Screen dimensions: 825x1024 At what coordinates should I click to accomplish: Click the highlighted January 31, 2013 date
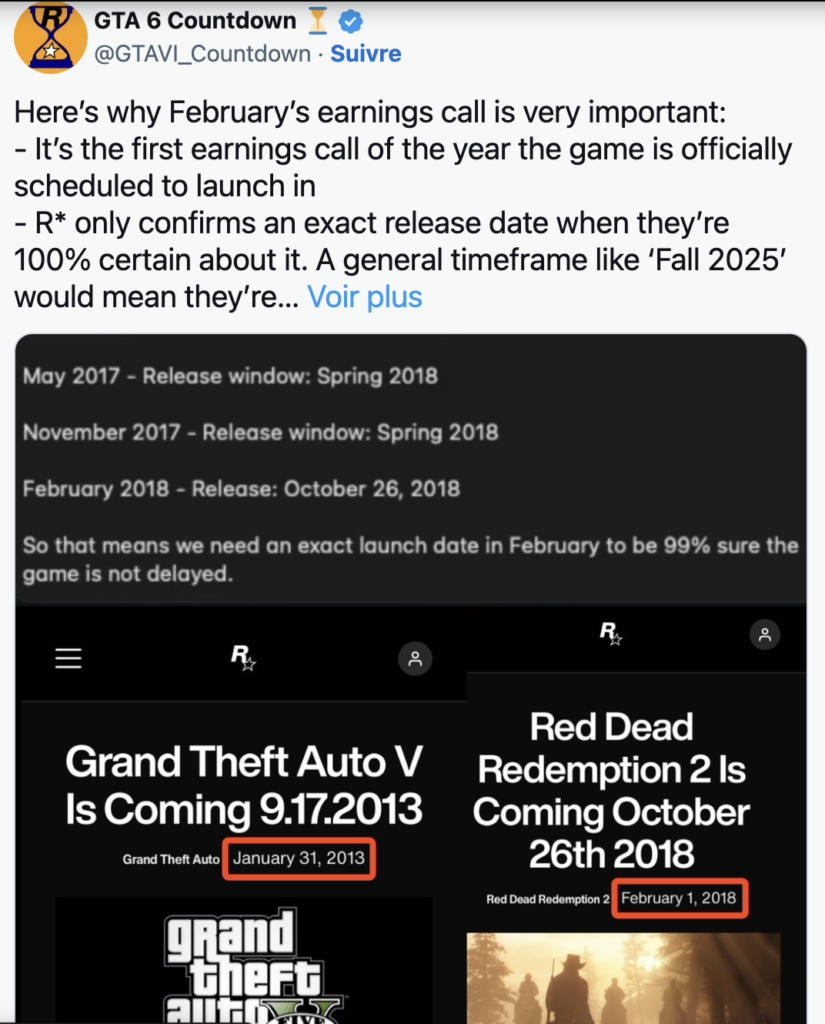[299, 858]
